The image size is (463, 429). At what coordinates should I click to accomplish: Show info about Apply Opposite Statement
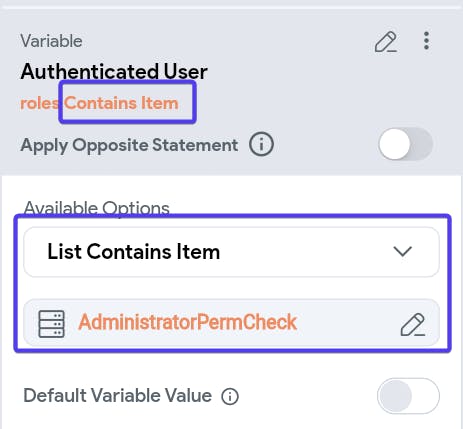pyautogui.click(x=261, y=145)
